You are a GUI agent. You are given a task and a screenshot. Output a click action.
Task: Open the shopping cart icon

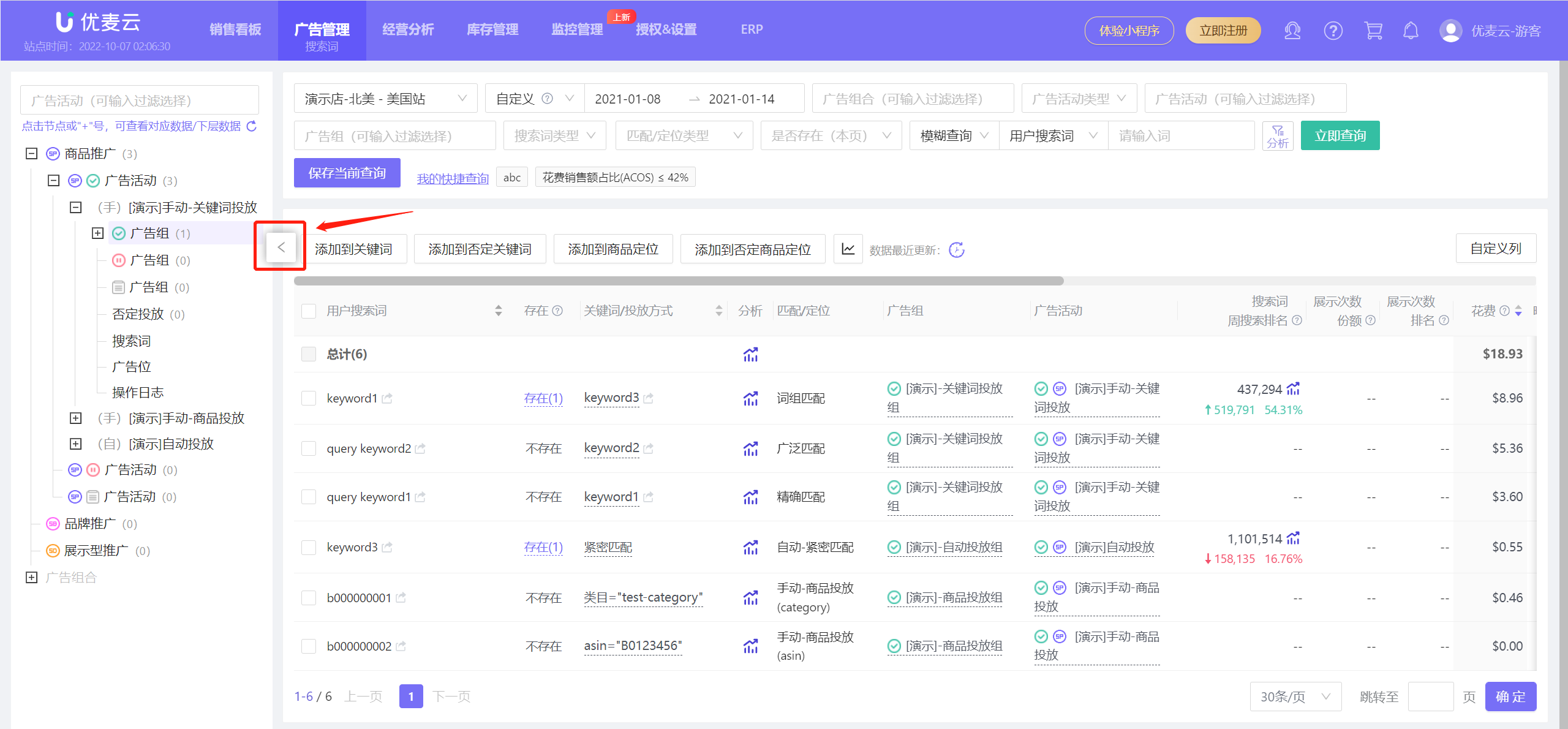(1373, 31)
